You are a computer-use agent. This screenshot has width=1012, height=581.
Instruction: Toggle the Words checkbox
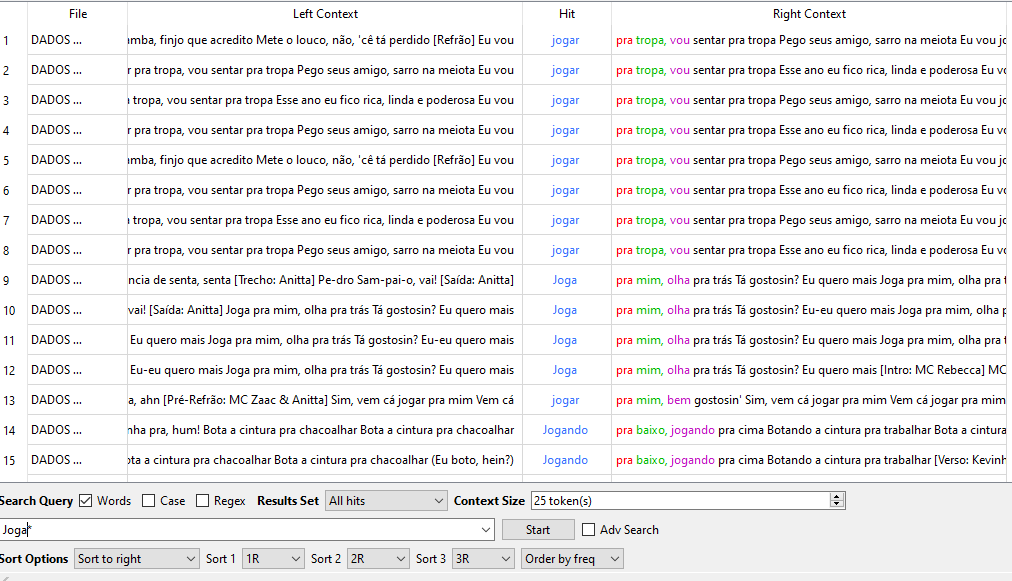click(85, 501)
